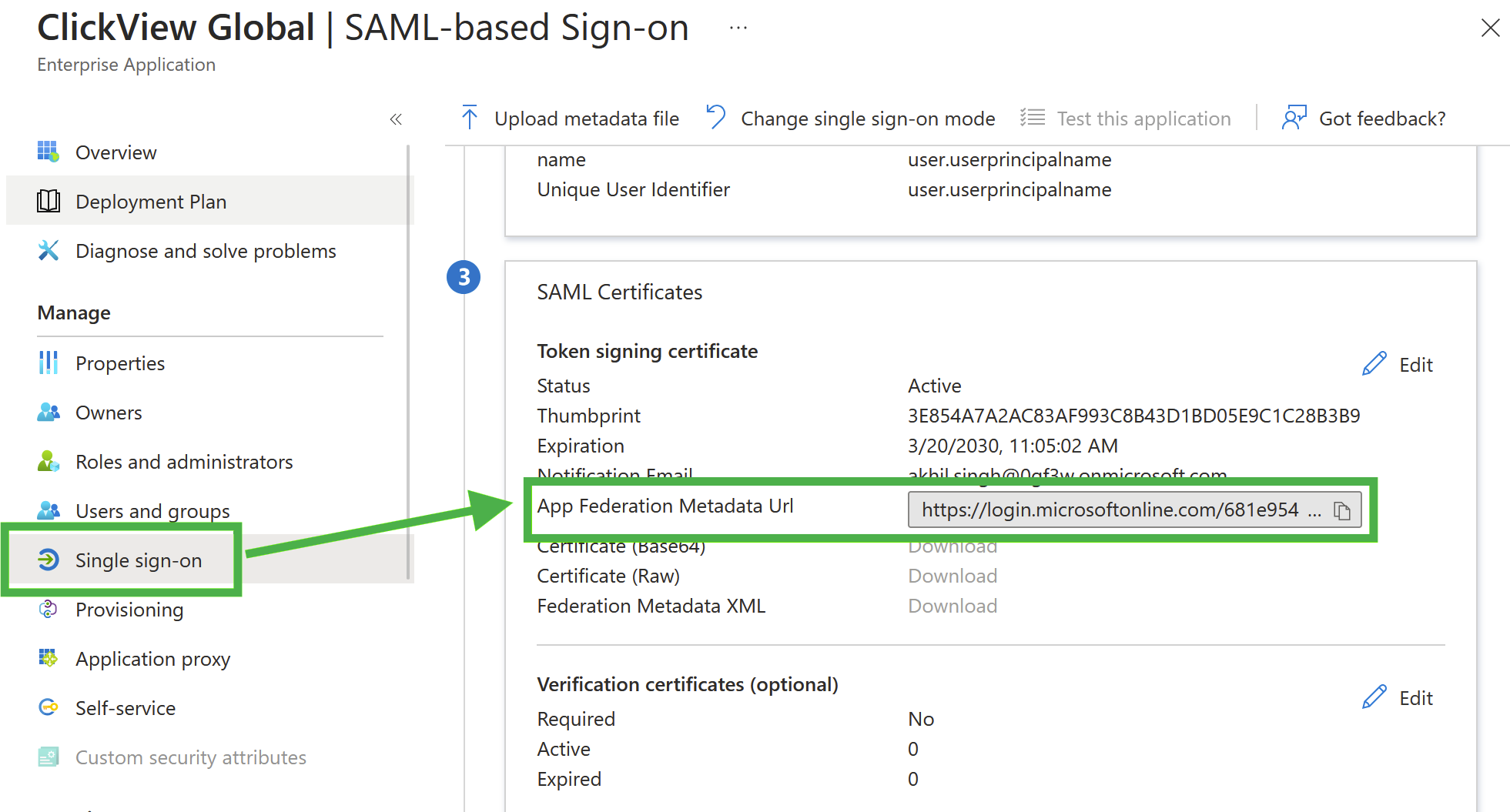Image resolution: width=1510 pixels, height=812 pixels.
Task: Click the certificate Thumbprint value
Action: point(1134,416)
